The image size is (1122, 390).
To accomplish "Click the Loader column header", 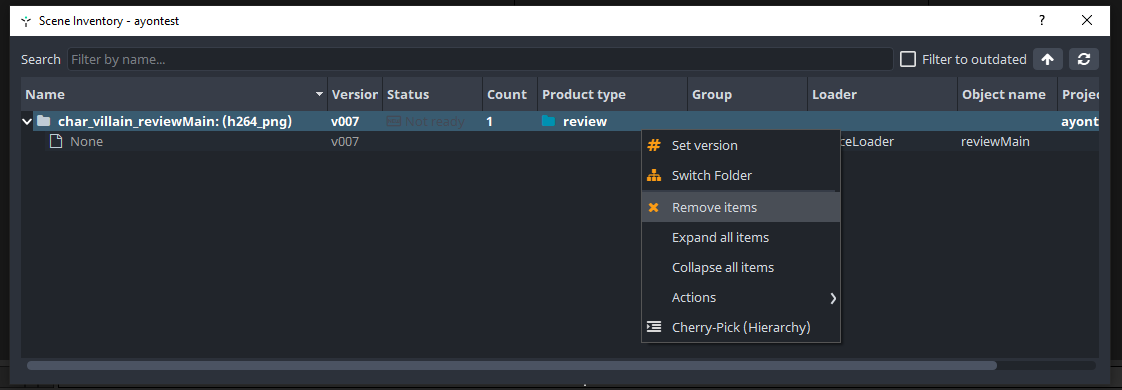I will tap(883, 94).
